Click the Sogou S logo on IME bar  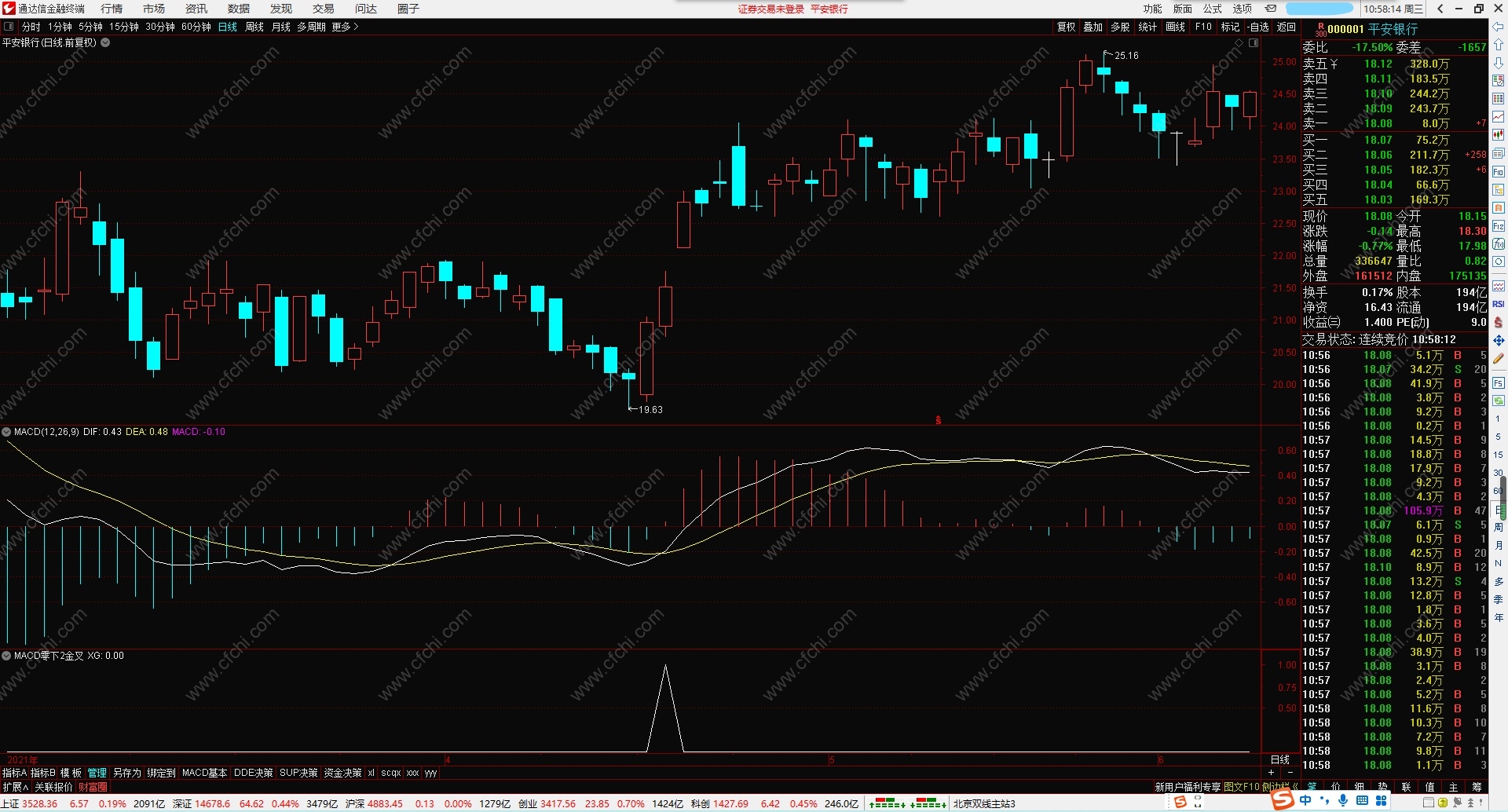click(x=1283, y=800)
